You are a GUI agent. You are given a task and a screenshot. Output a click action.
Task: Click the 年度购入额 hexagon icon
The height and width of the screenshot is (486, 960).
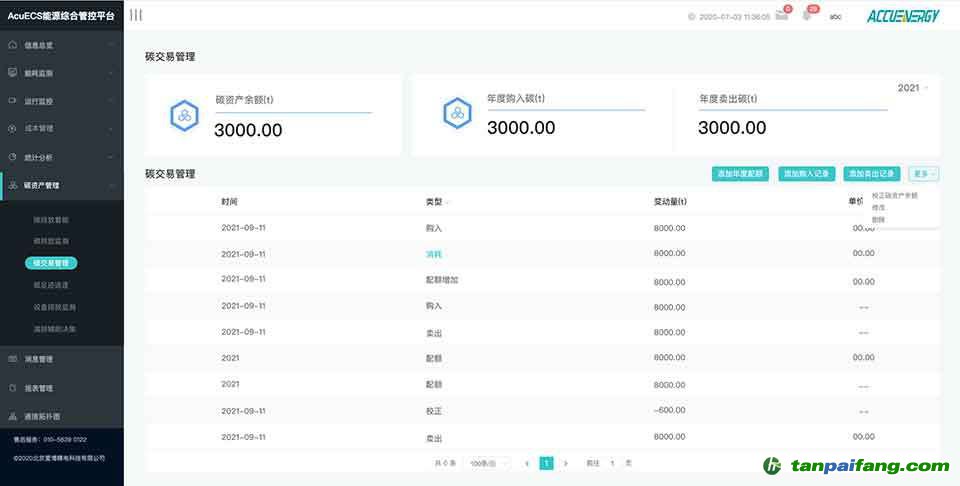click(457, 113)
